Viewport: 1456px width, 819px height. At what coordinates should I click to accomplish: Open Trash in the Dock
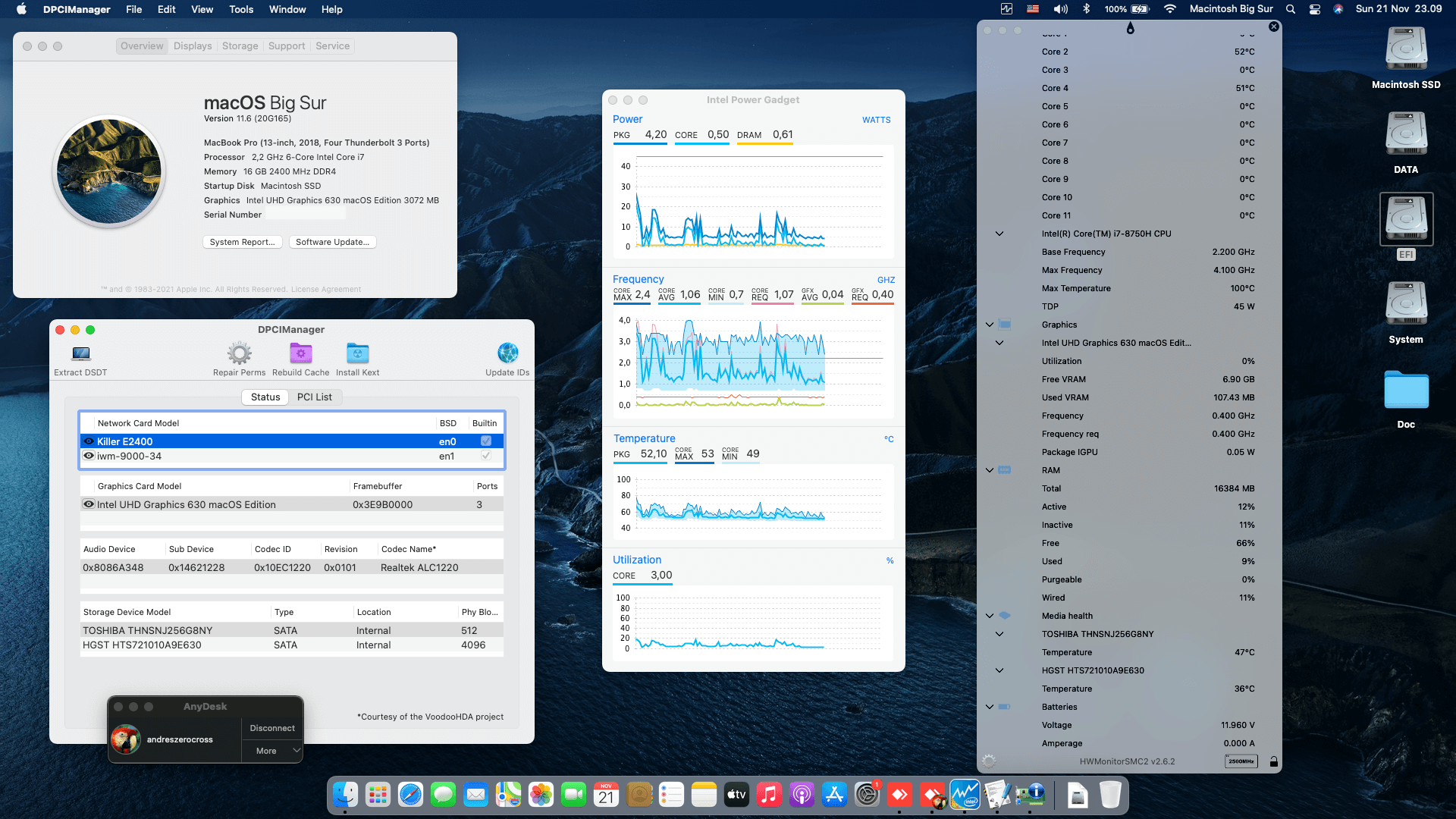pos(1110,795)
